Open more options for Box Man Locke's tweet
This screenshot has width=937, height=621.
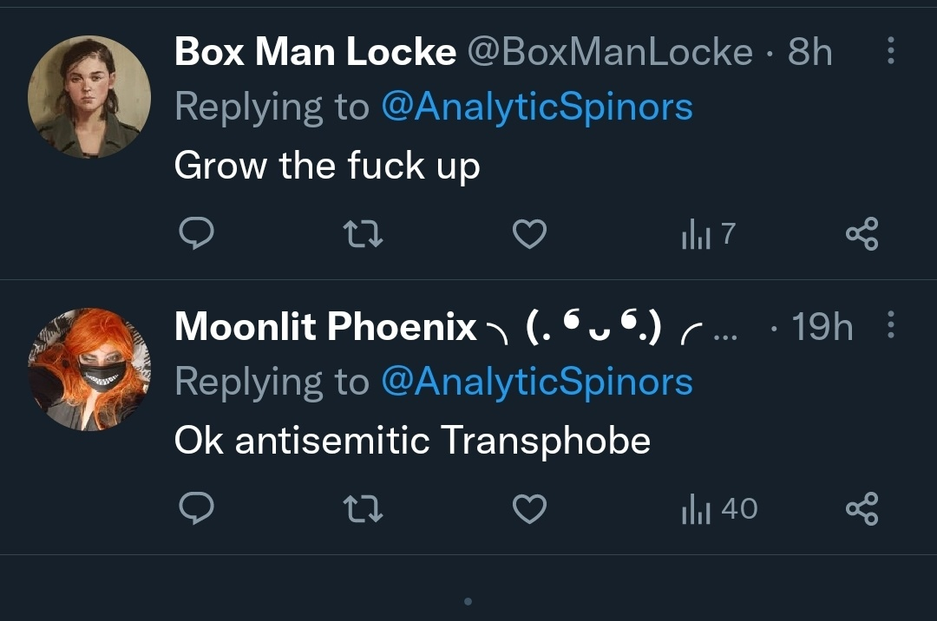tap(892, 51)
